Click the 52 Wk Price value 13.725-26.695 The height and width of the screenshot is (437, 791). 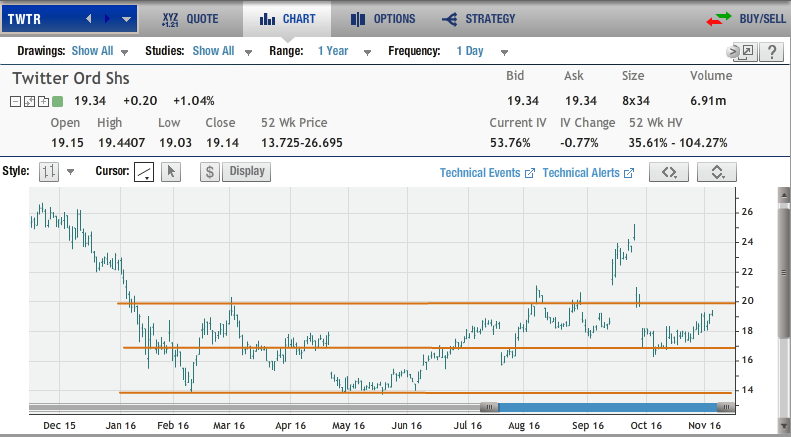click(302, 143)
